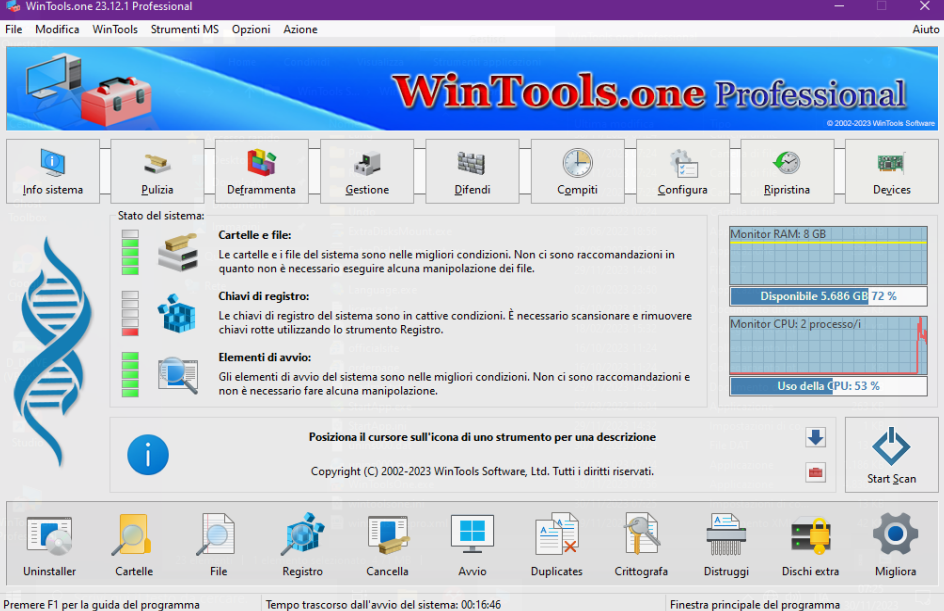Click the Disponibile RAM progress bar
This screenshot has height=611, width=944.
click(828, 296)
